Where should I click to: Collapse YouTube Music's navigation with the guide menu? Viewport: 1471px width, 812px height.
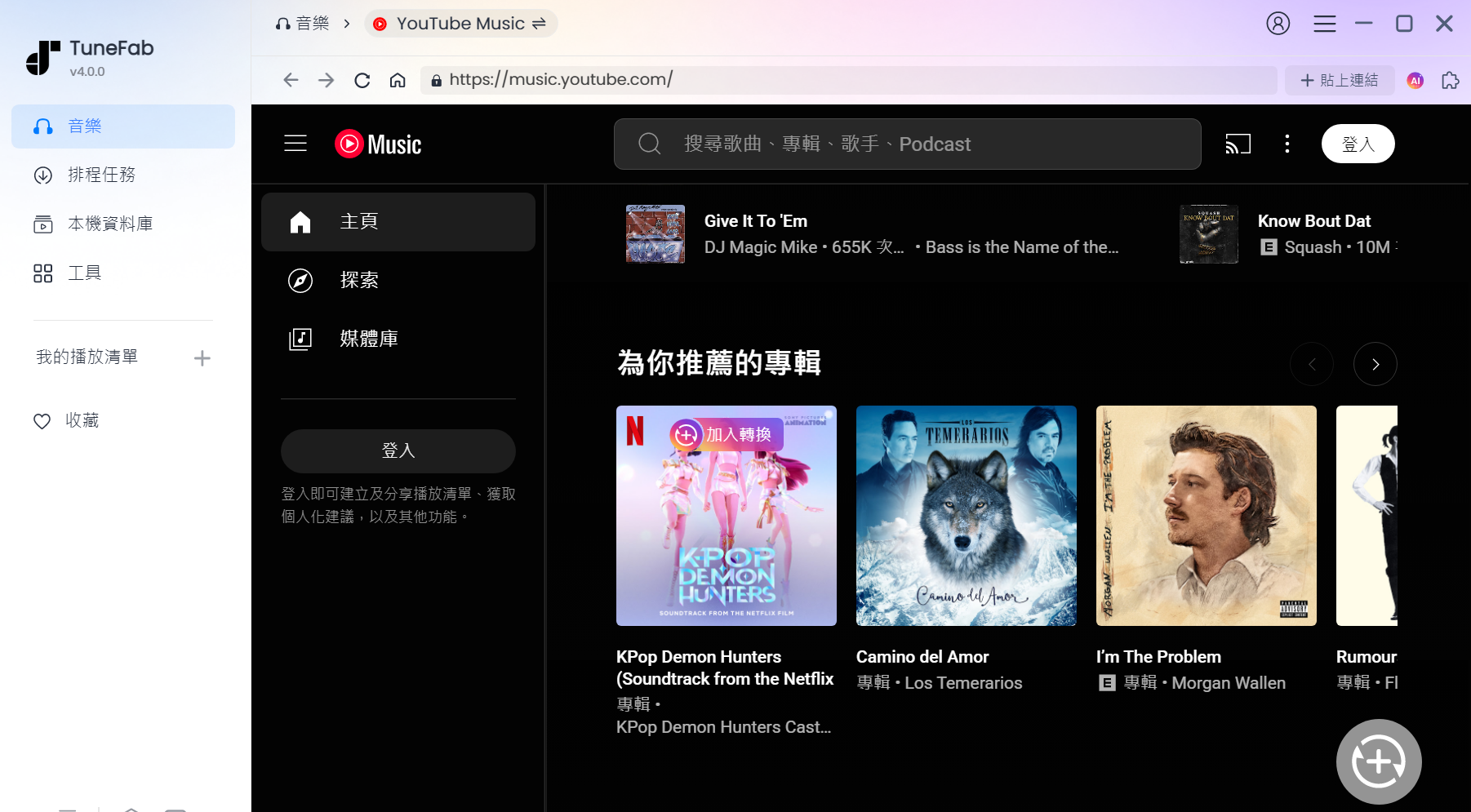[x=295, y=144]
